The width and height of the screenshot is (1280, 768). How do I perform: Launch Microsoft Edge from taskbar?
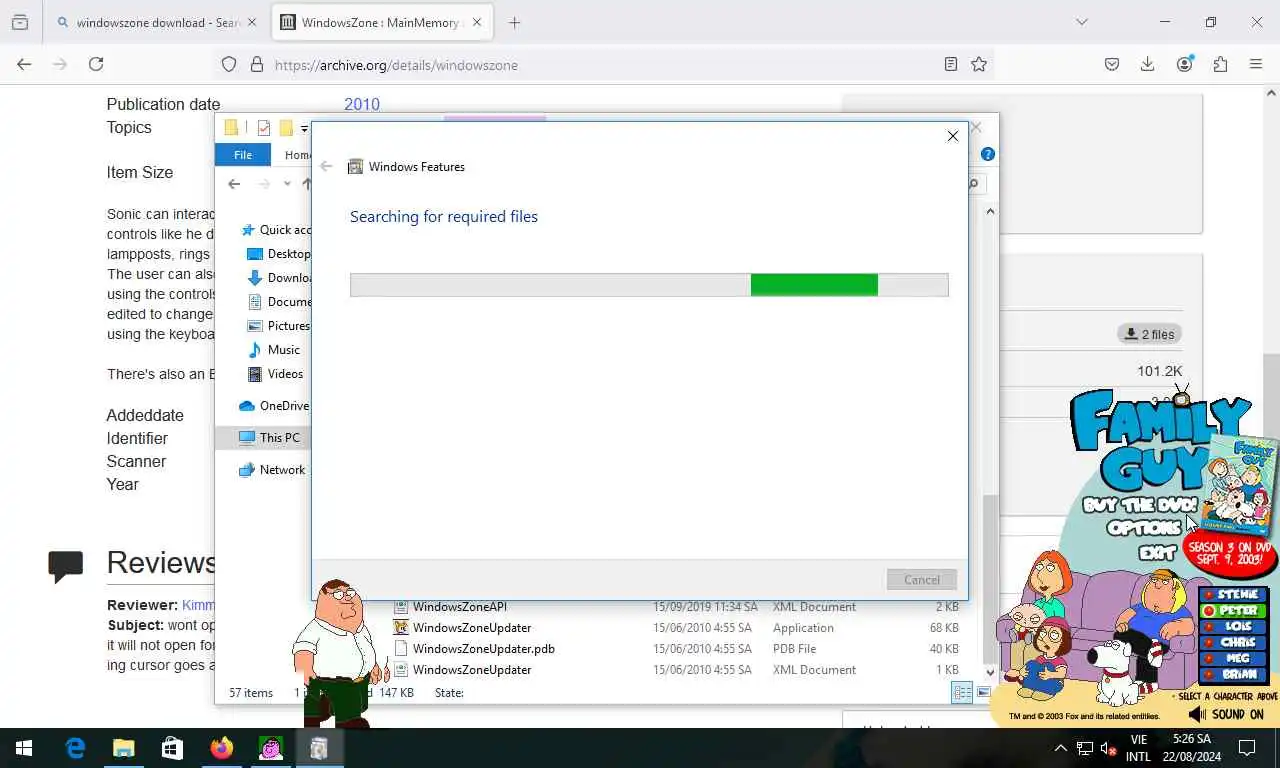click(75, 748)
